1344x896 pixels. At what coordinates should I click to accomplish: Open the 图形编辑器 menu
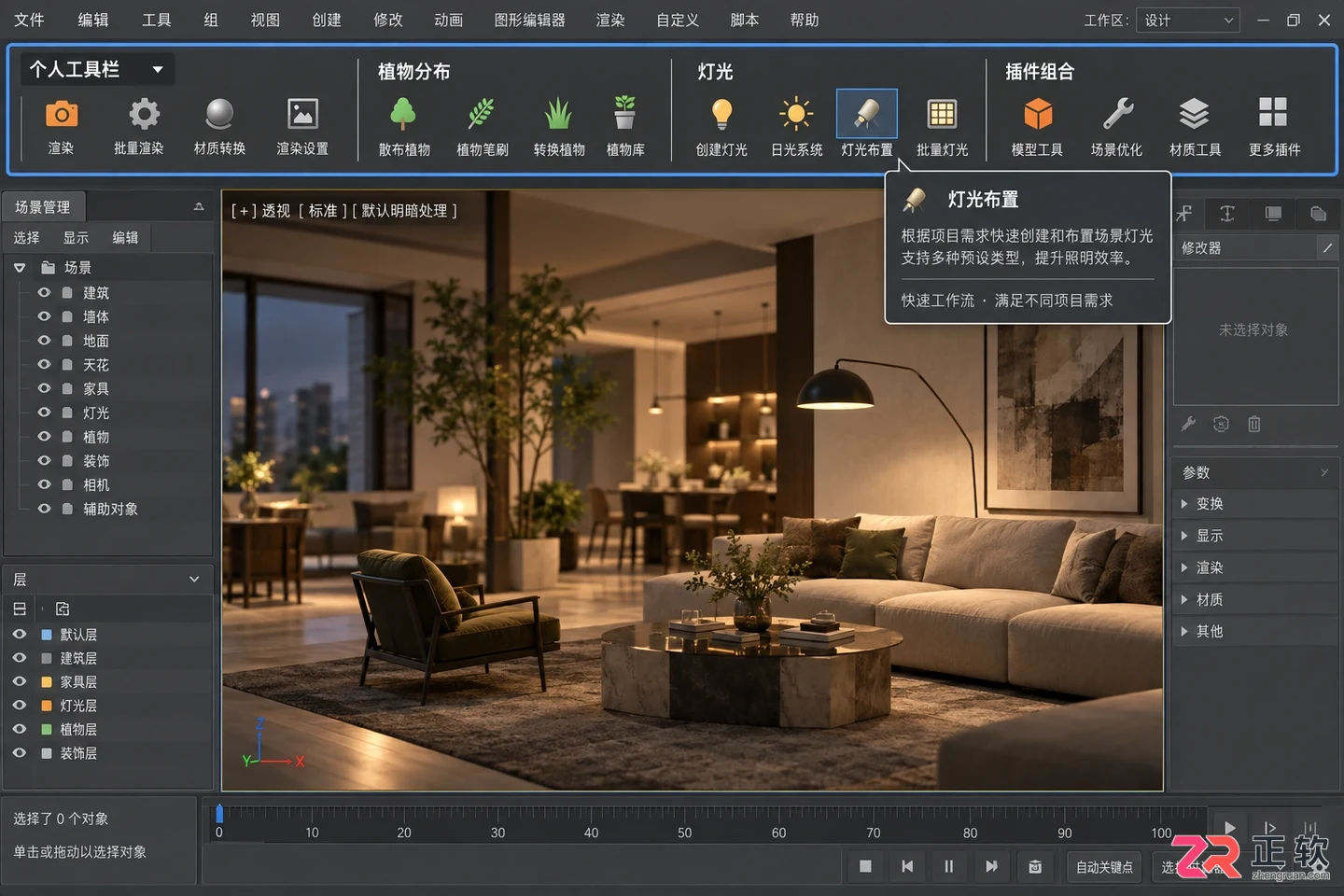(x=529, y=21)
